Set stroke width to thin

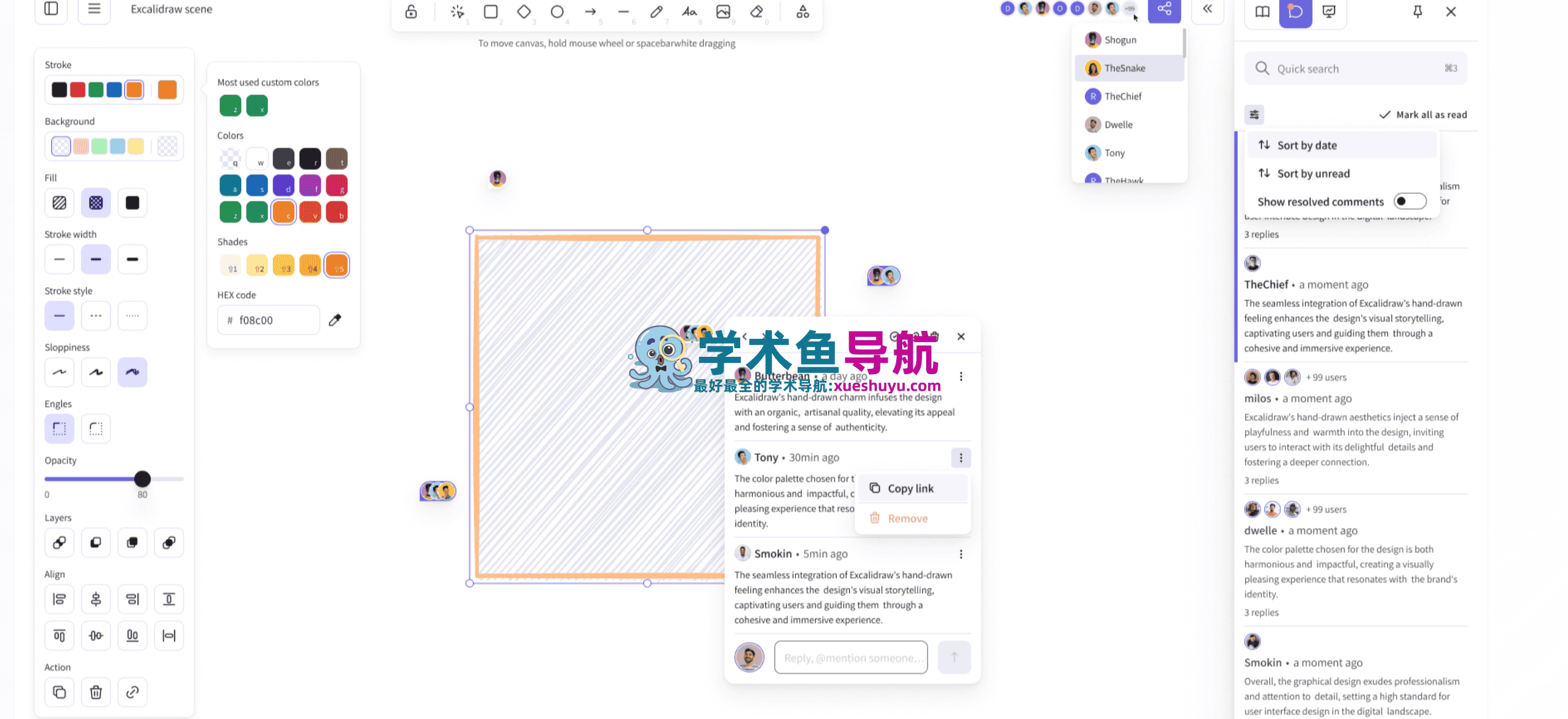click(59, 259)
